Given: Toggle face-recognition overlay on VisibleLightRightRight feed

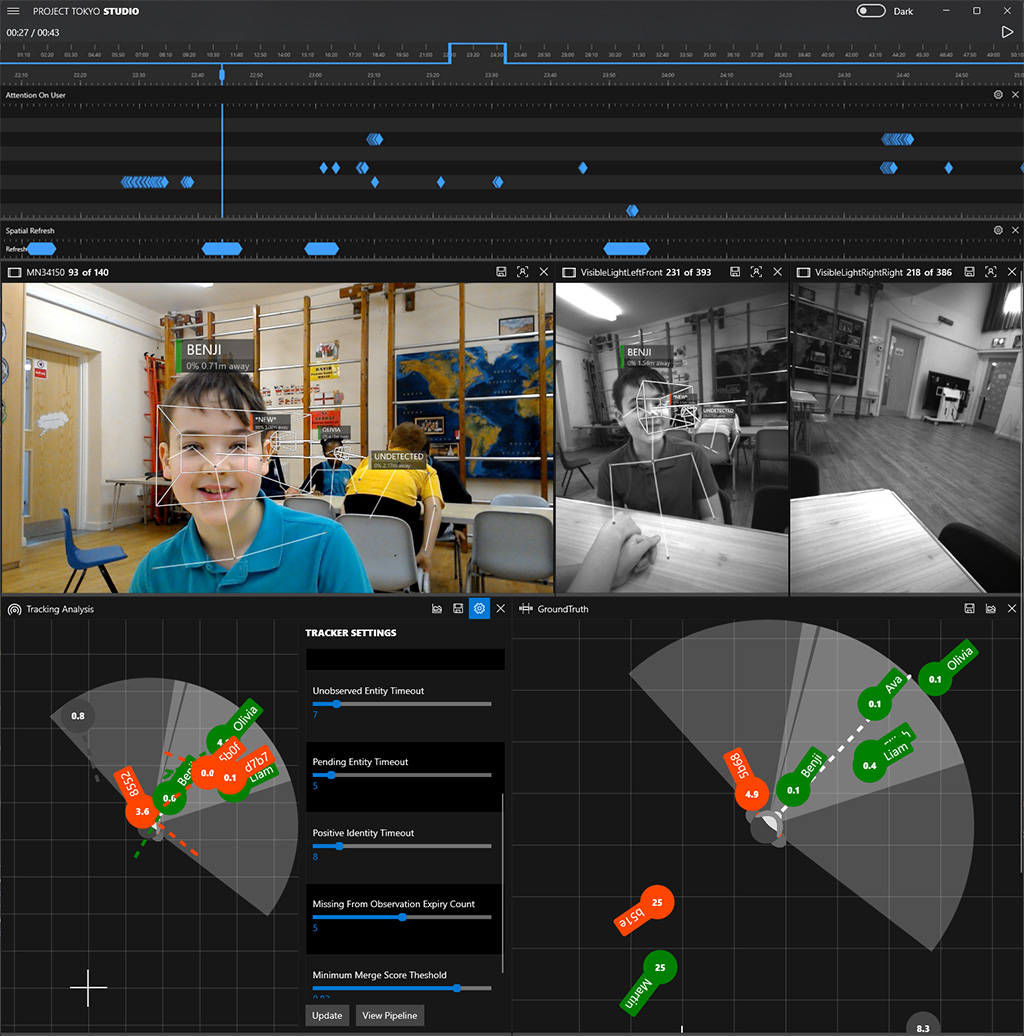Looking at the screenshot, I should (x=990, y=271).
